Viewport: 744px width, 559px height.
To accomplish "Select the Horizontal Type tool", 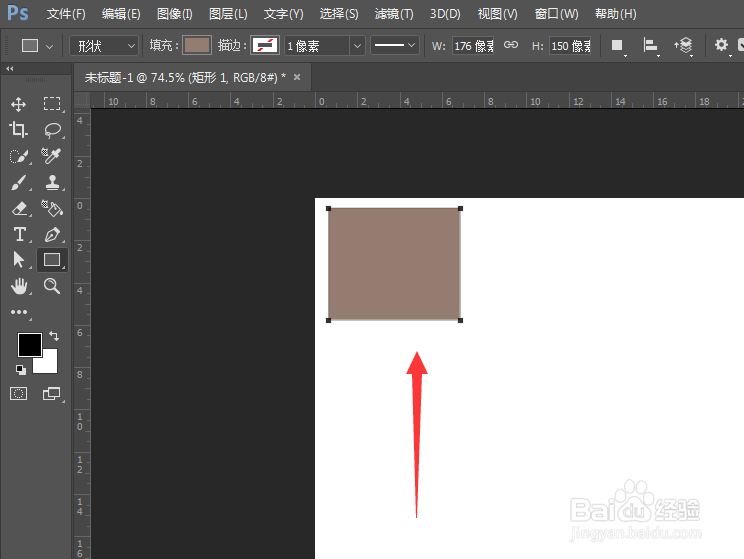I will pyautogui.click(x=19, y=234).
